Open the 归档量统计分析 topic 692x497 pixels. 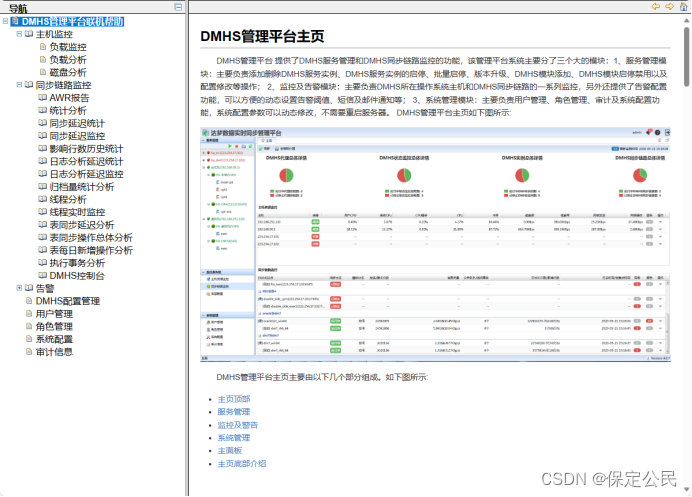point(82,187)
